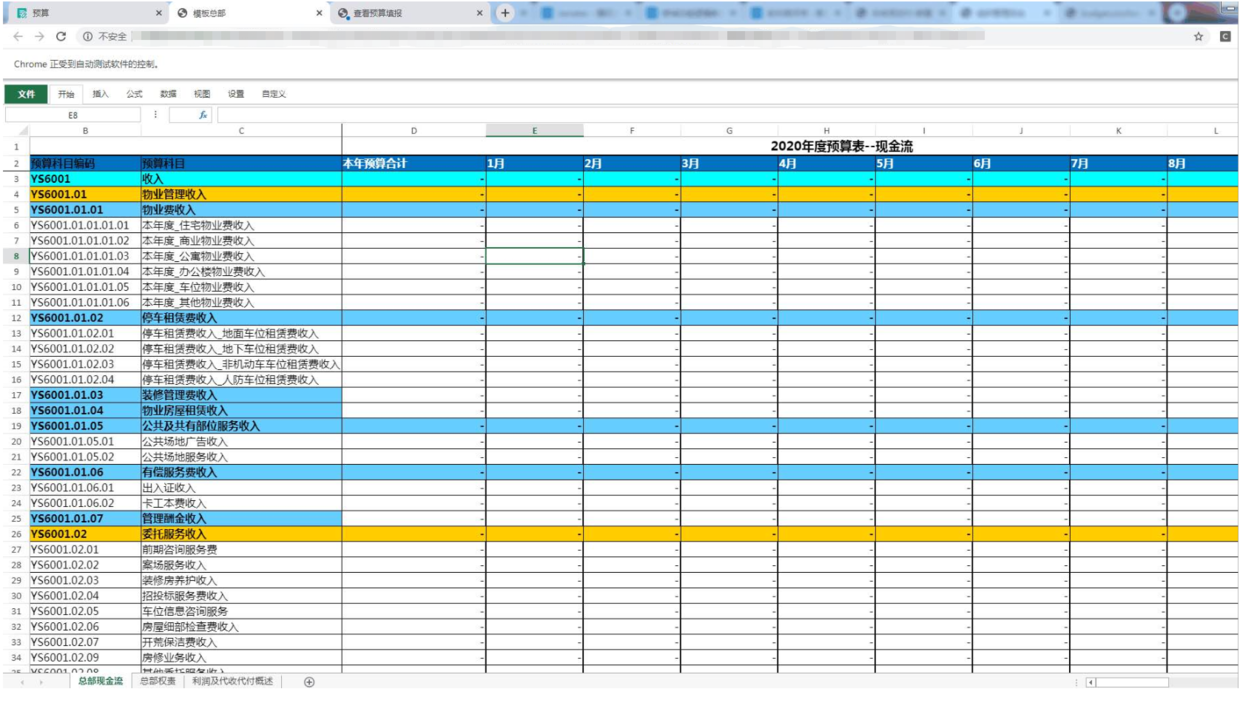Close the 预算 browser tab
Screen dimensions: 1240x703
(159, 13)
